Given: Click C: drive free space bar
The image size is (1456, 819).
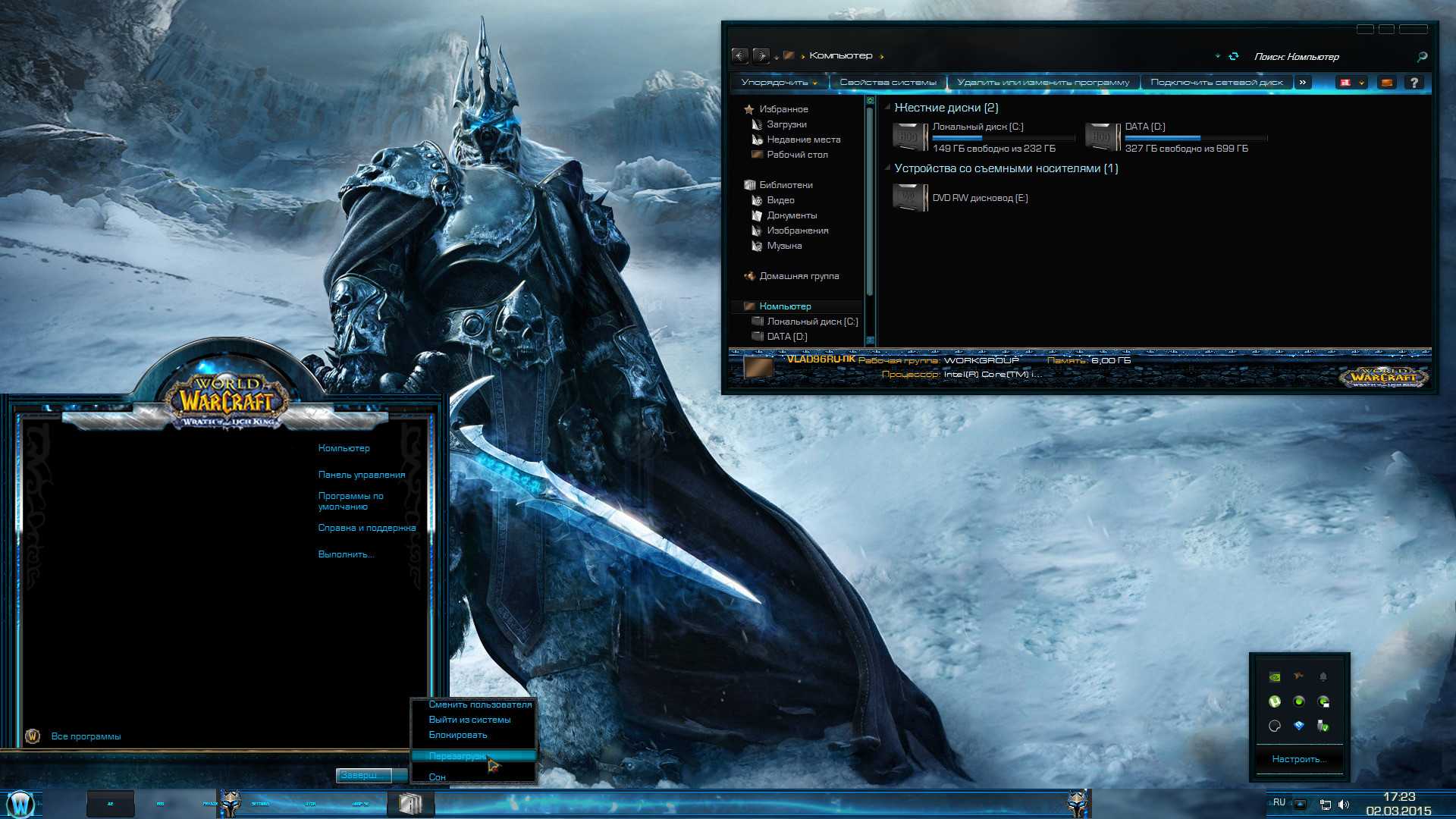Looking at the screenshot, I should coord(1003,138).
